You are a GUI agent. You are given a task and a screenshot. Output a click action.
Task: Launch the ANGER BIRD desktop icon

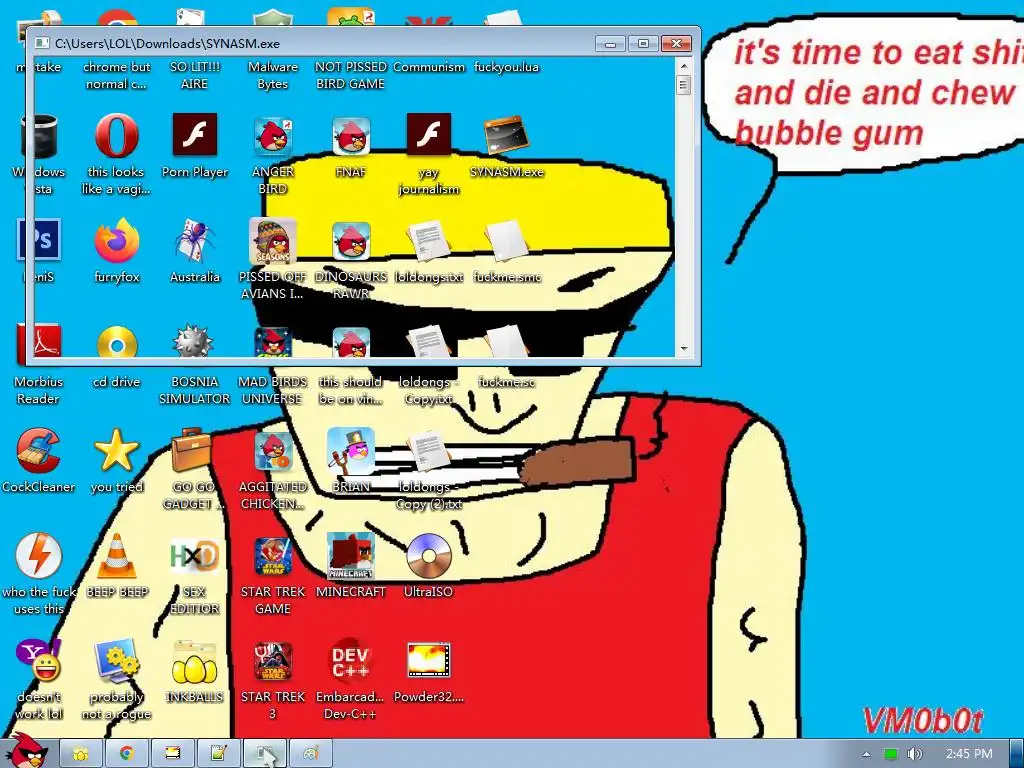[x=273, y=136]
